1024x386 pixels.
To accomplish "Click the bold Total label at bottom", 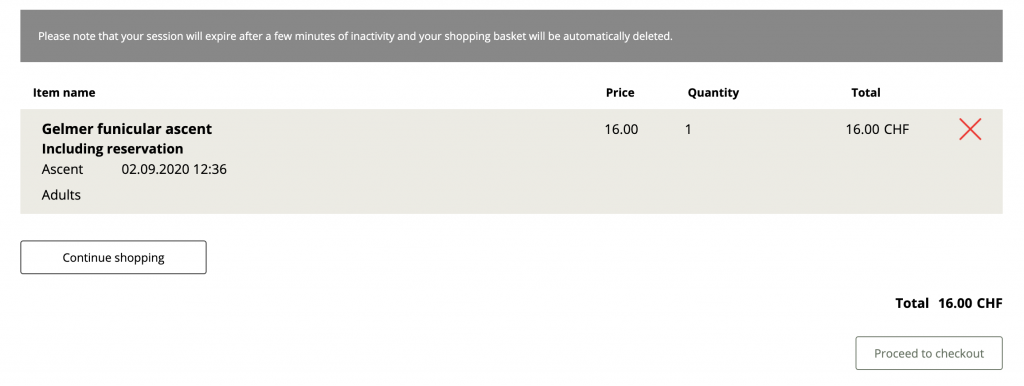I will click(912, 303).
